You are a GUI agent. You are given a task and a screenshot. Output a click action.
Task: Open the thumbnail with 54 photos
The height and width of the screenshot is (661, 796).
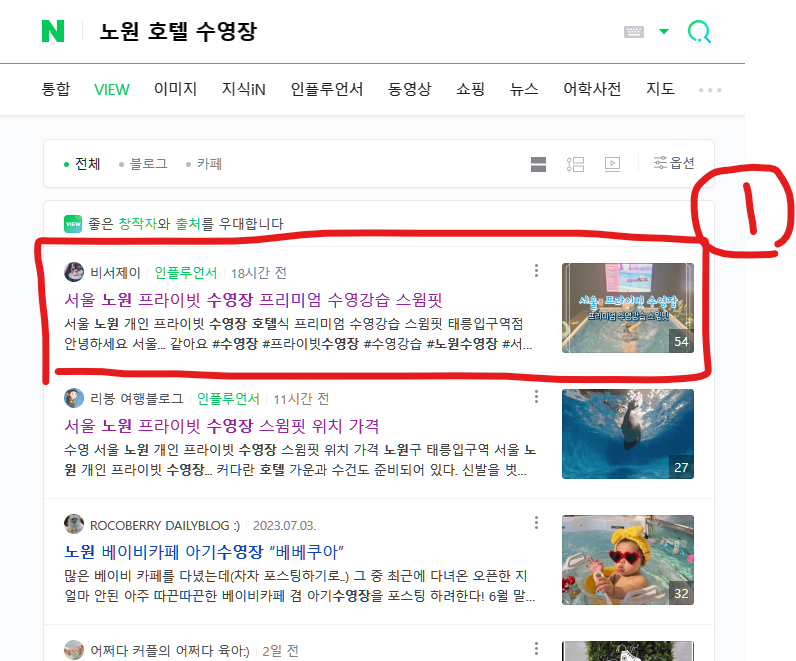[x=627, y=308]
